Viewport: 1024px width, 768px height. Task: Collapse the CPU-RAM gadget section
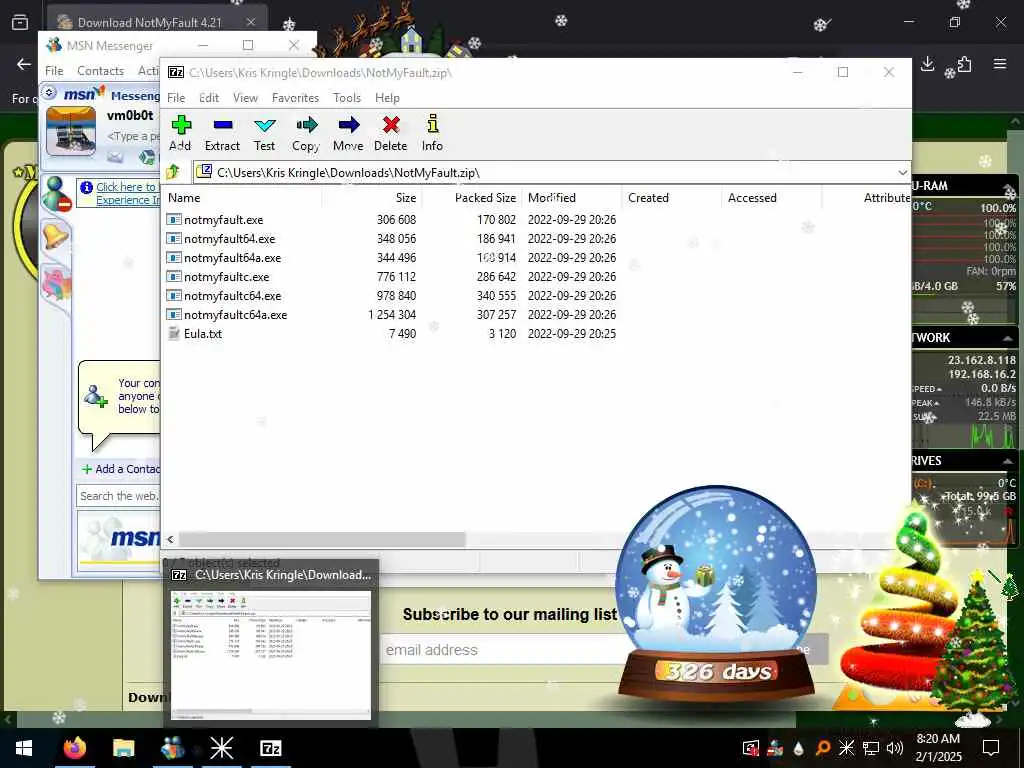[1009, 187]
